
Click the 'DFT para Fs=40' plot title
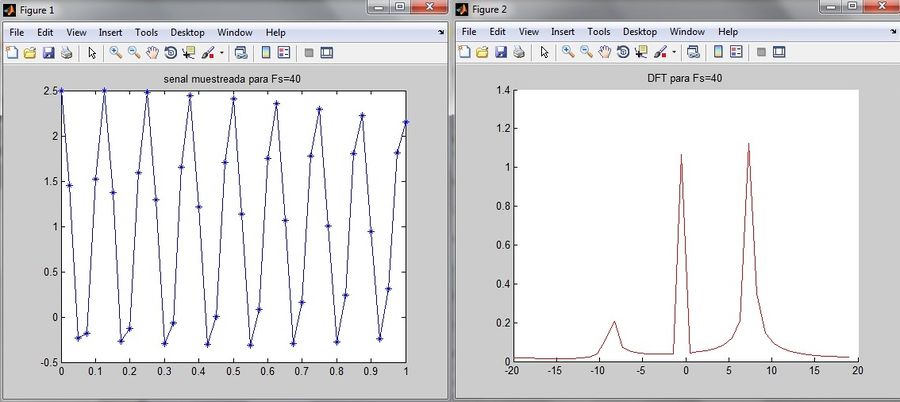(685, 78)
